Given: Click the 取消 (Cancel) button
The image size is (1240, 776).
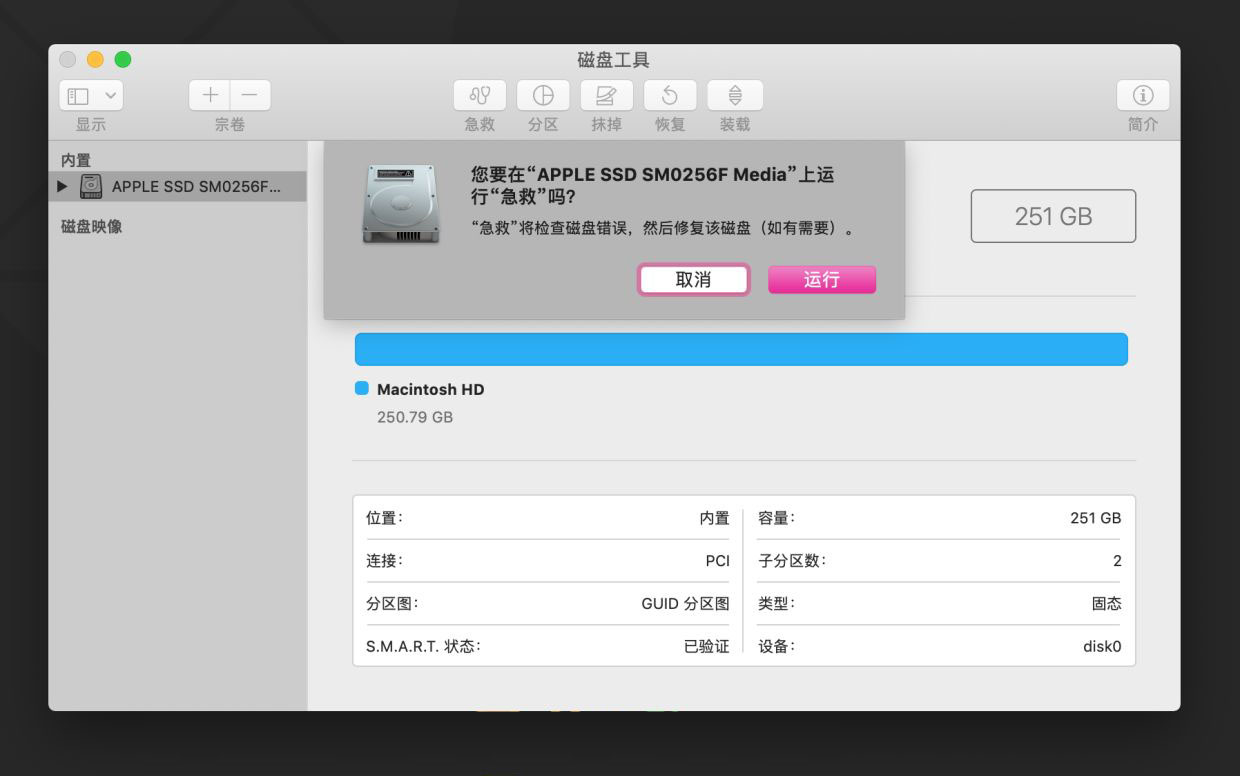Looking at the screenshot, I should (x=693, y=280).
